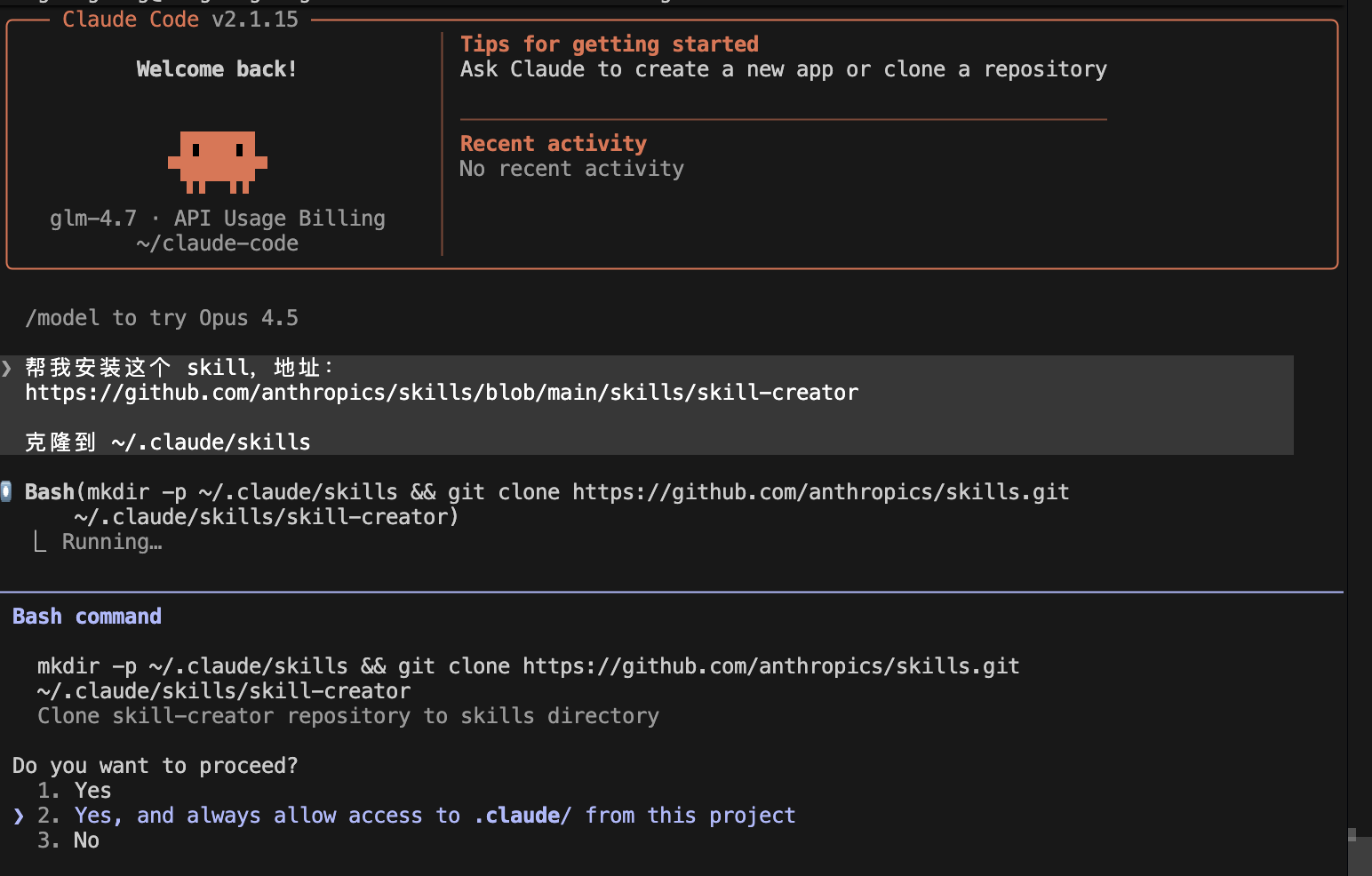Click the '~/claude-code' working directory path
Viewport: 1372px width, 876px height.
[x=218, y=243]
